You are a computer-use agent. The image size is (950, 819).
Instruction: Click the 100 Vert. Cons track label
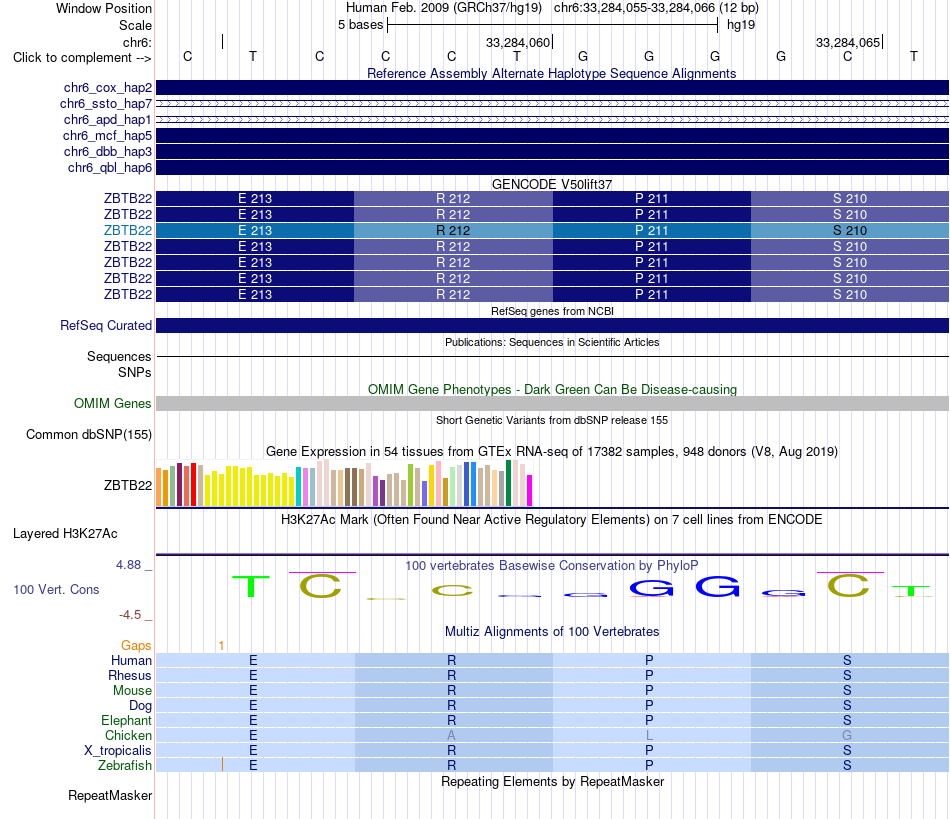point(56,589)
